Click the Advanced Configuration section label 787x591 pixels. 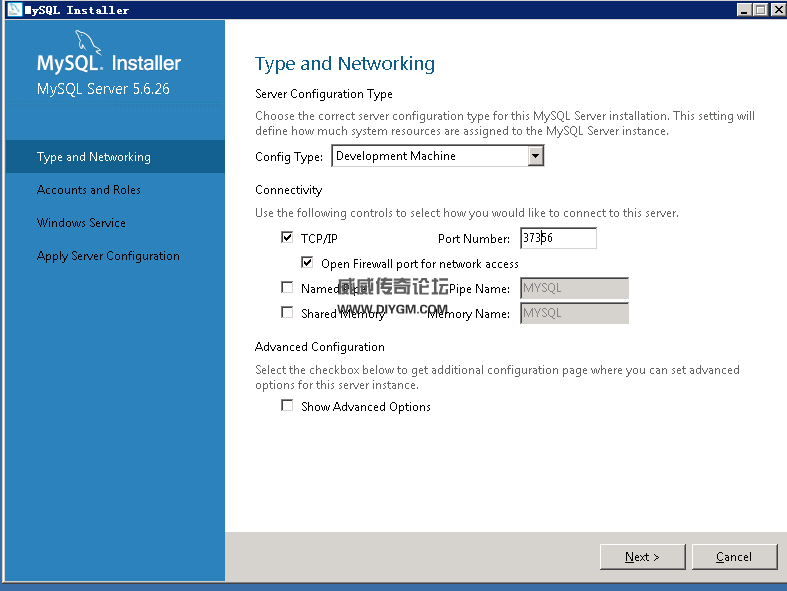tap(320, 347)
